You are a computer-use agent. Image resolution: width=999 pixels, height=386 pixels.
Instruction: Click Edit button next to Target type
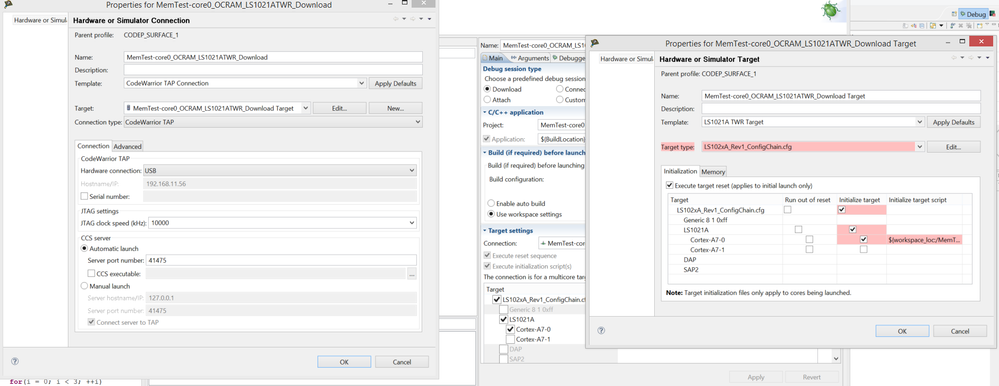pyautogui.click(x=954, y=147)
